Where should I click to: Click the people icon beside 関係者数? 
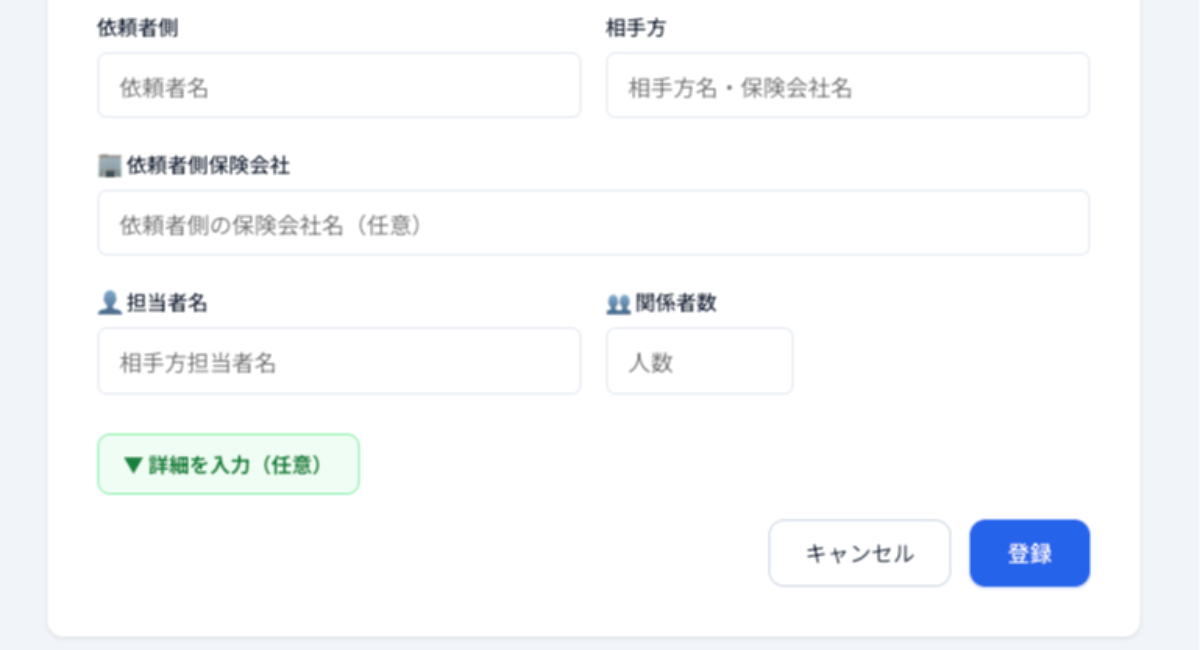(x=617, y=304)
